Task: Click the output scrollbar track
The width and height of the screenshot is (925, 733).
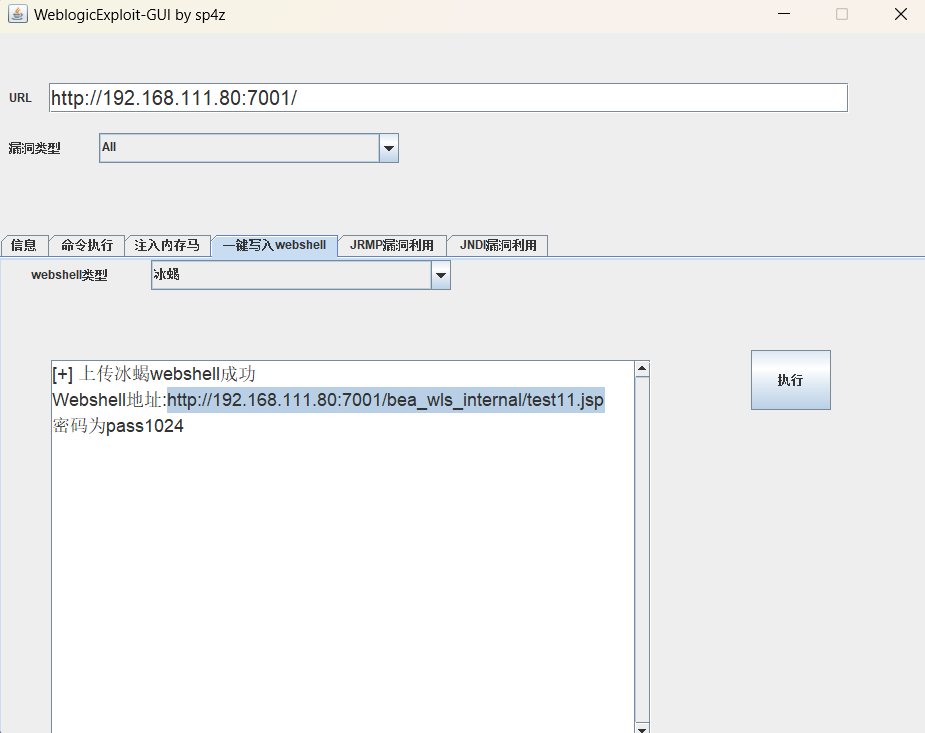Action: click(642, 548)
